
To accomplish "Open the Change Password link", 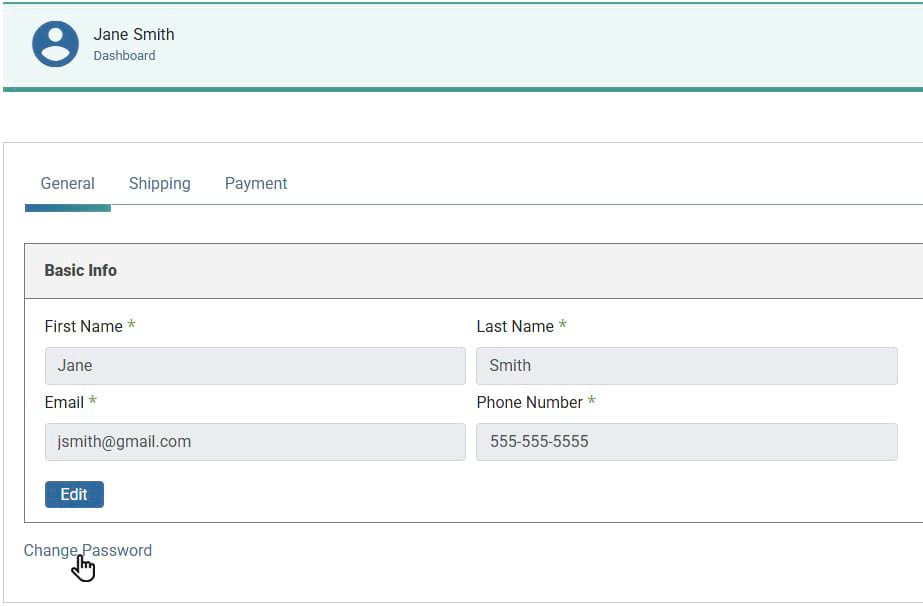I will [87, 550].
